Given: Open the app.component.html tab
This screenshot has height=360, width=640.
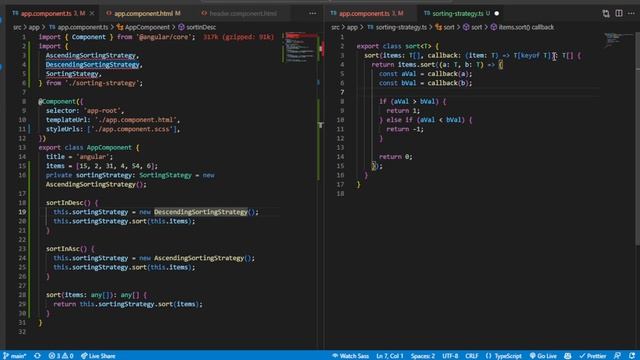Looking at the screenshot, I should click(143, 13).
